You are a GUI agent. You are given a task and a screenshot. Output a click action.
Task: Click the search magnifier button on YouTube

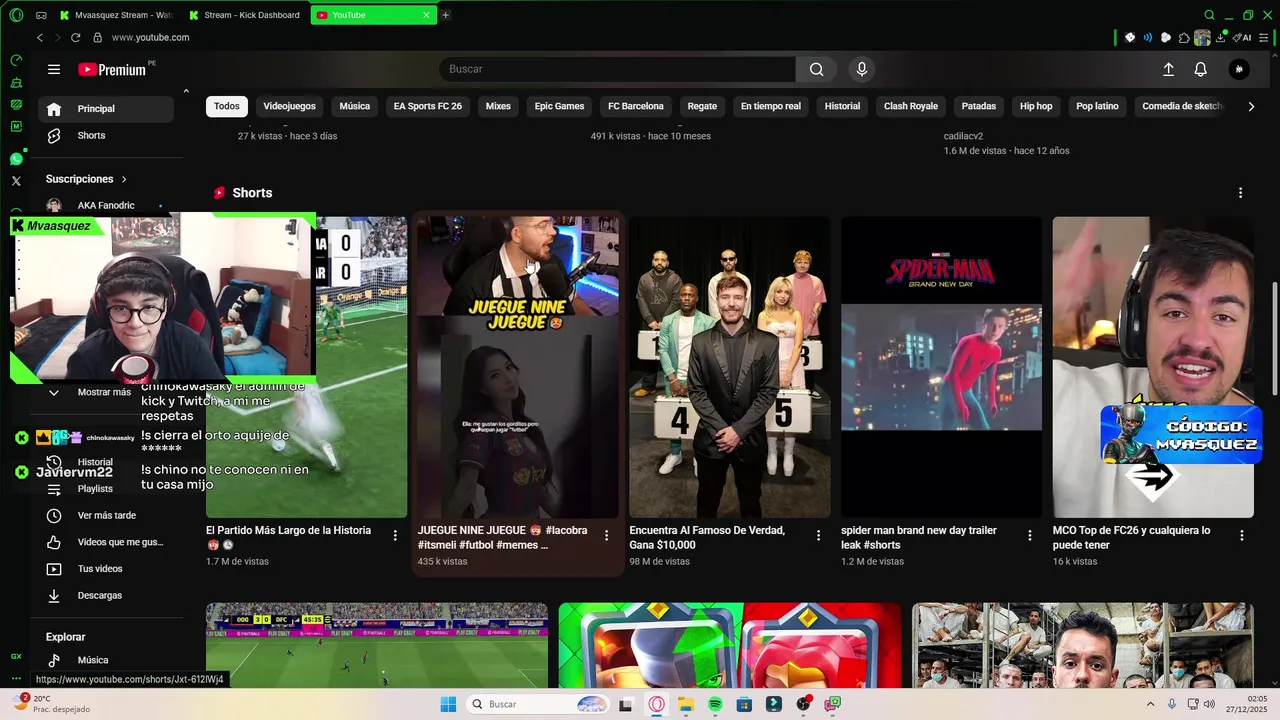pos(817,69)
